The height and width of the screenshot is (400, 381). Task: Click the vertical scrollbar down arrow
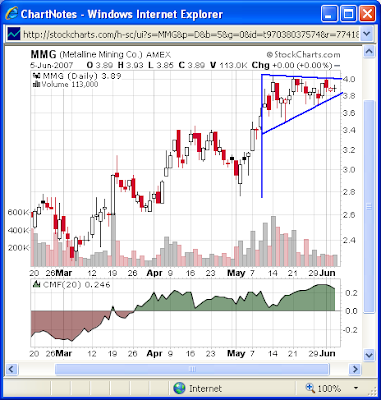(369, 355)
